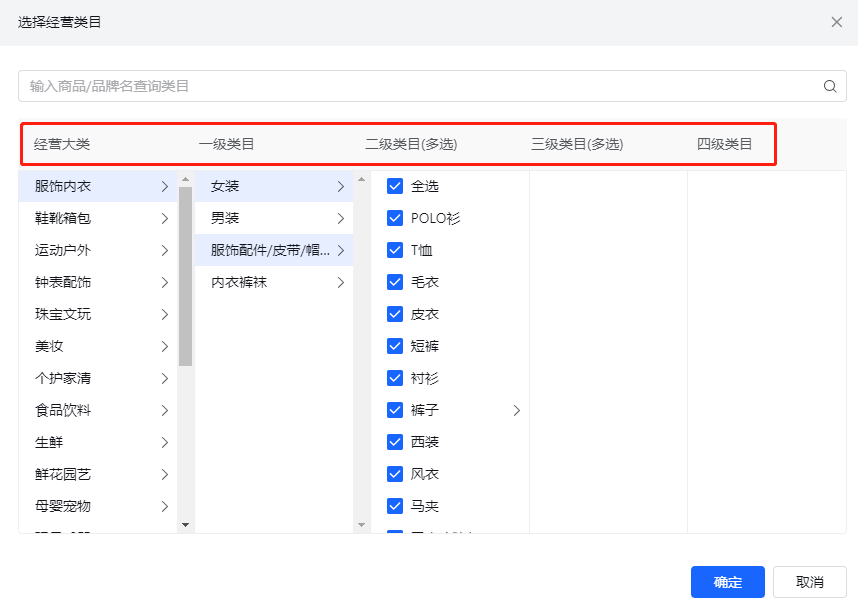Expand the 裤子 subcategory chevron

point(517,410)
